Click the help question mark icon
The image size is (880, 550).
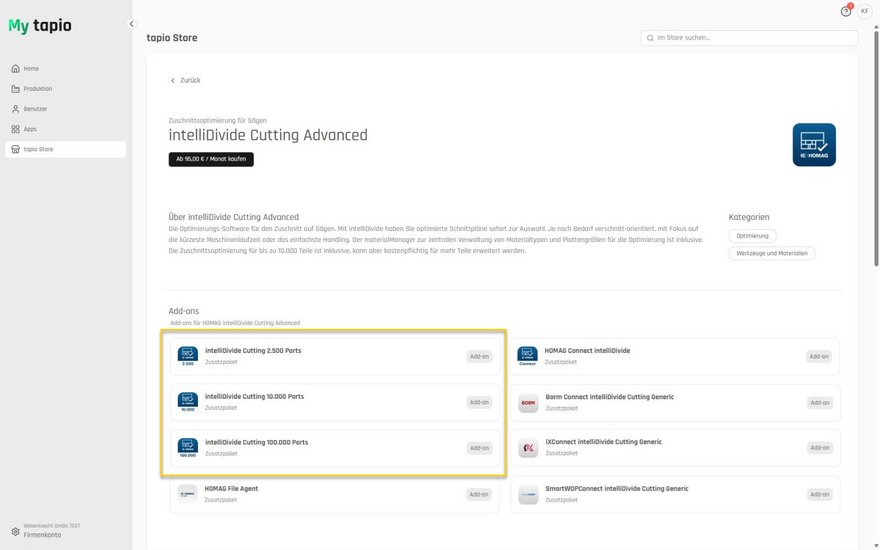click(x=845, y=11)
